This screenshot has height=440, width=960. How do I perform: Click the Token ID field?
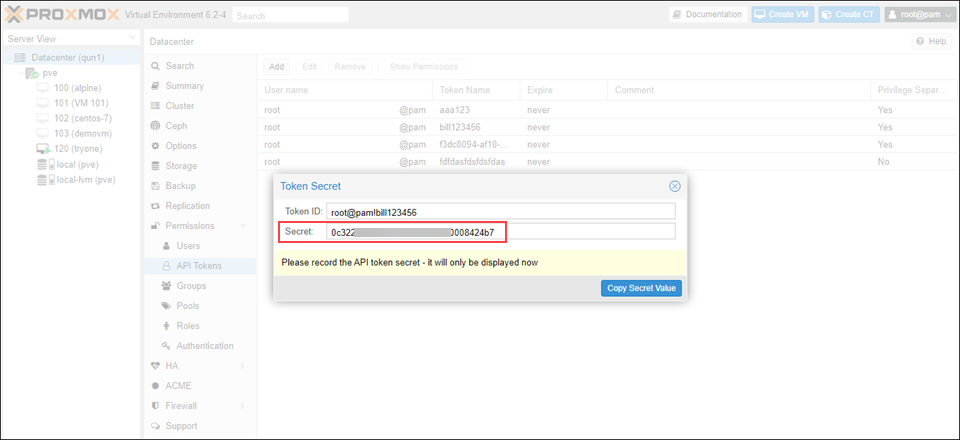click(500, 212)
